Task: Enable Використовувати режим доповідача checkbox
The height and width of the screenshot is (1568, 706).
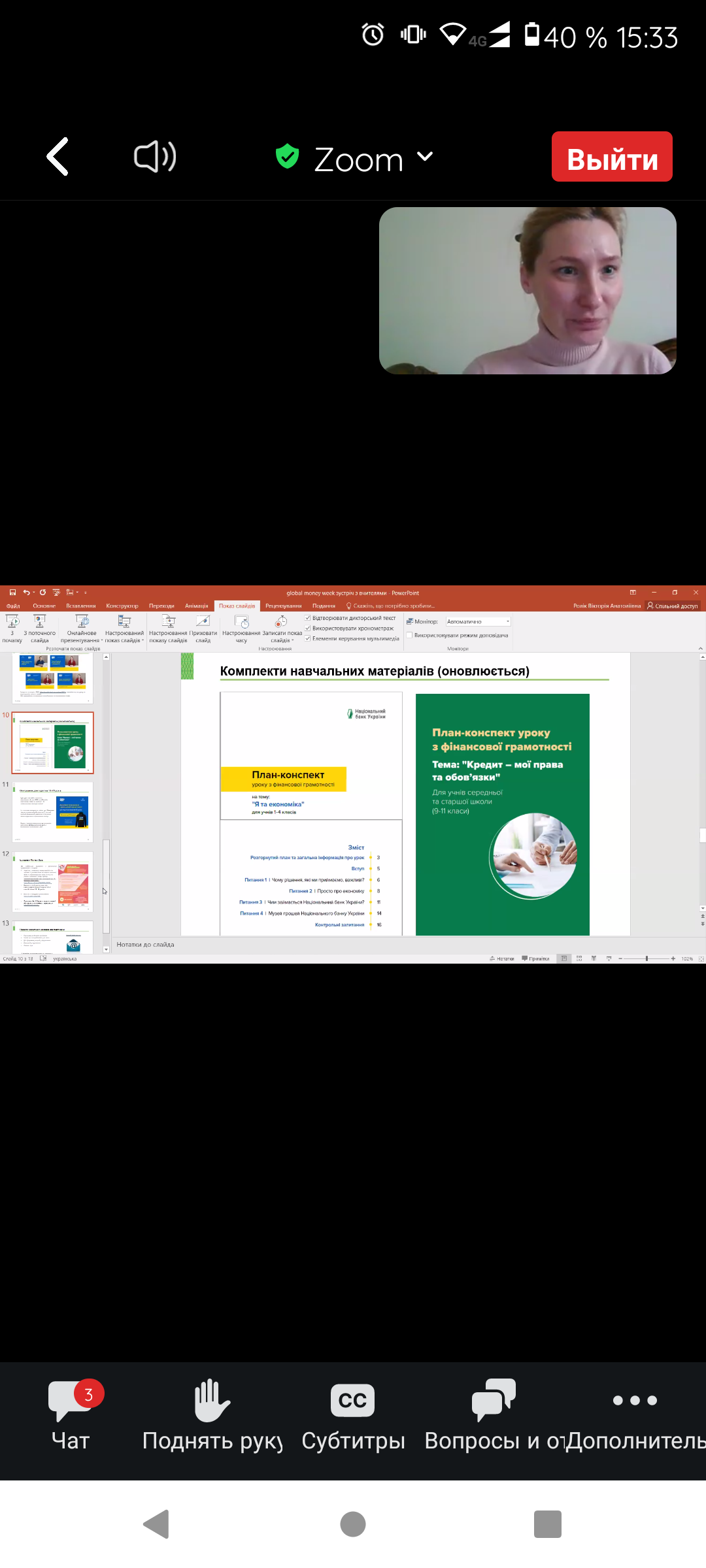Action: pos(410,635)
